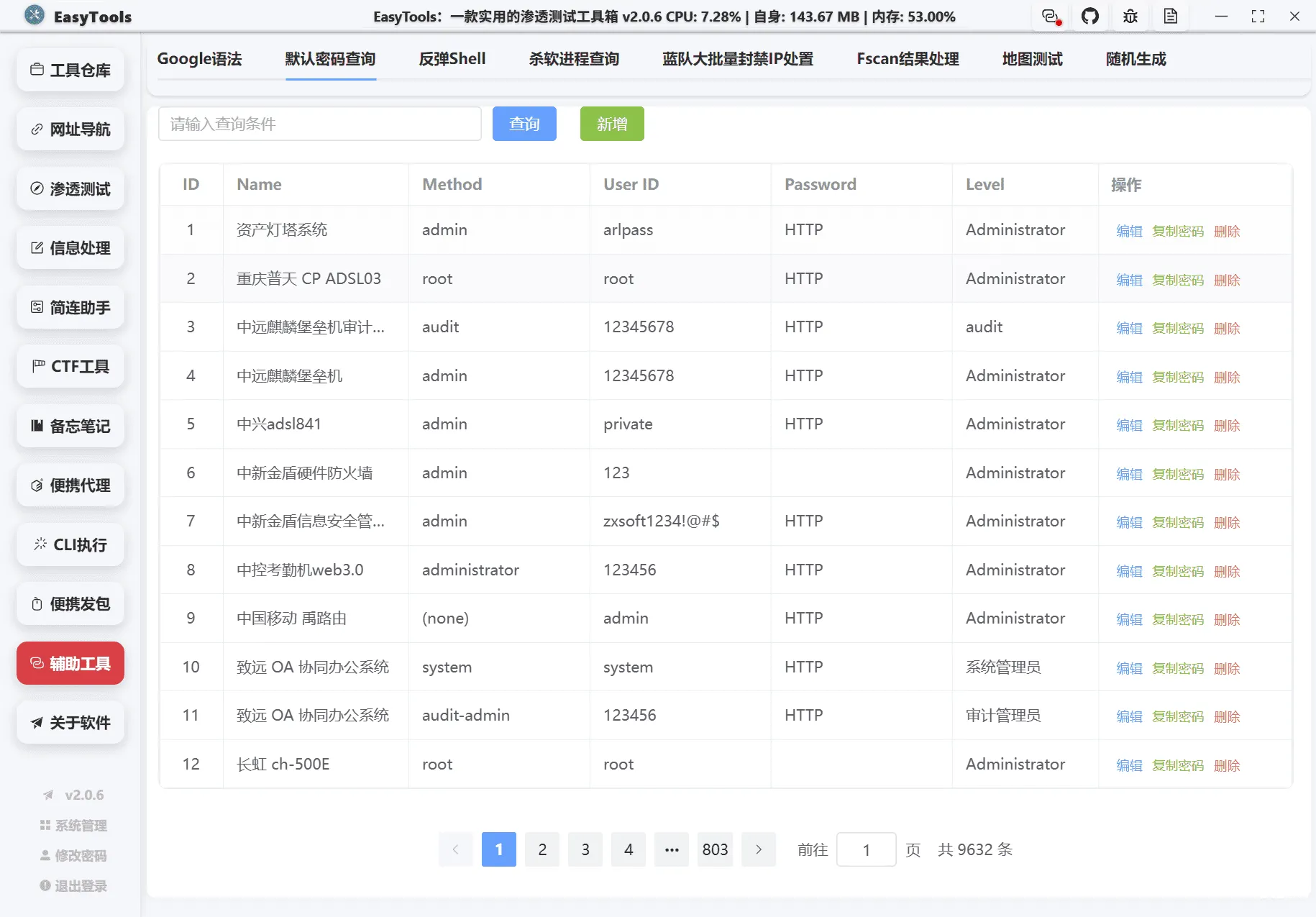
Task: Open the 便携代理 tool
Action: point(70,485)
